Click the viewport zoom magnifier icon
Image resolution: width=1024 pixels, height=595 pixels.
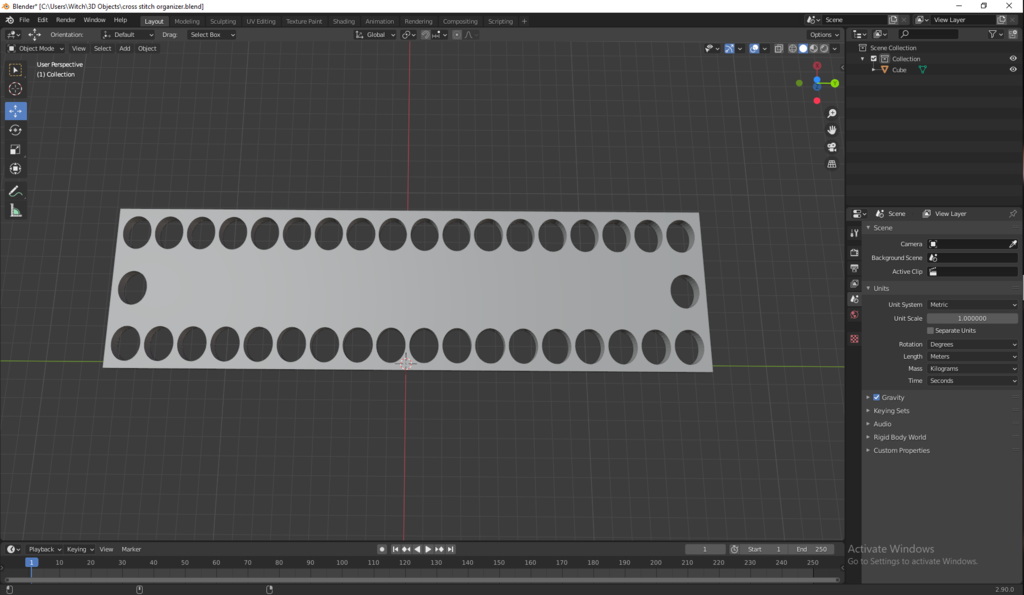click(831, 114)
